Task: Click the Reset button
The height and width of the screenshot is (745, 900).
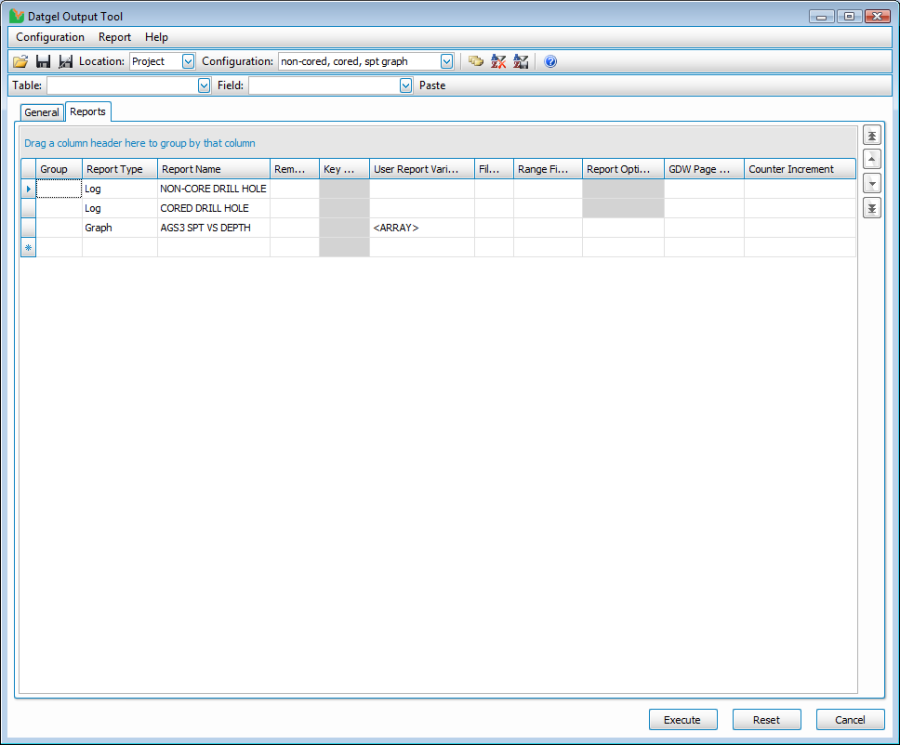Action: tap(766, 720)
